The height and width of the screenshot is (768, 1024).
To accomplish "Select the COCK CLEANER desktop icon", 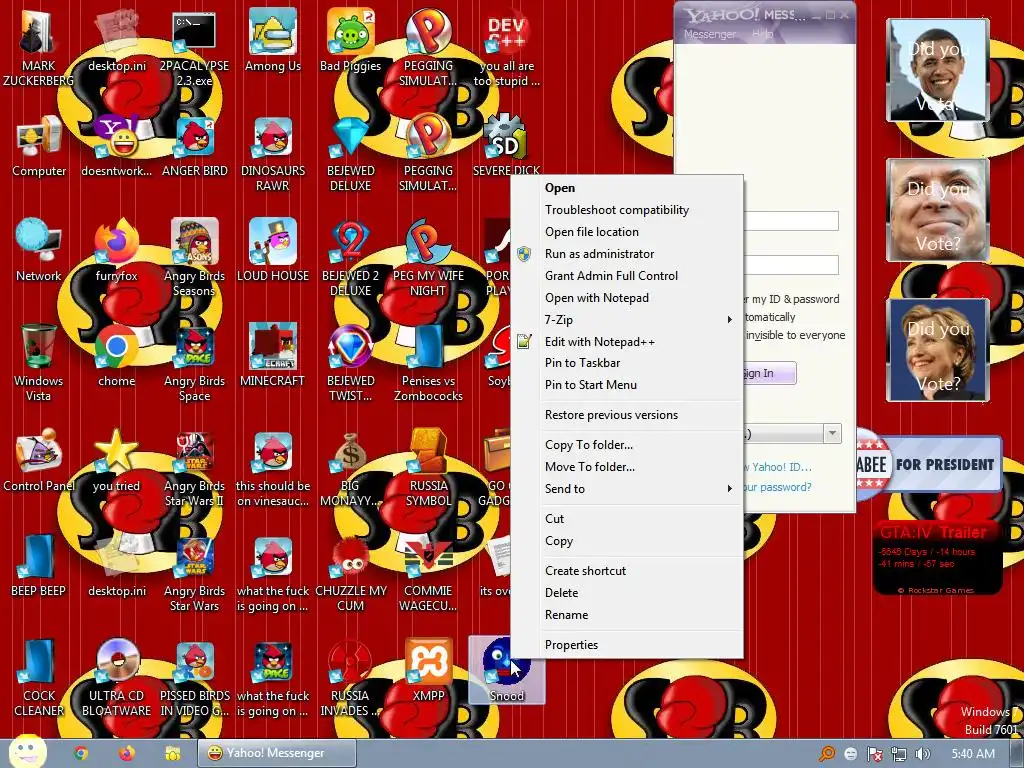I will tap(39, 678).
